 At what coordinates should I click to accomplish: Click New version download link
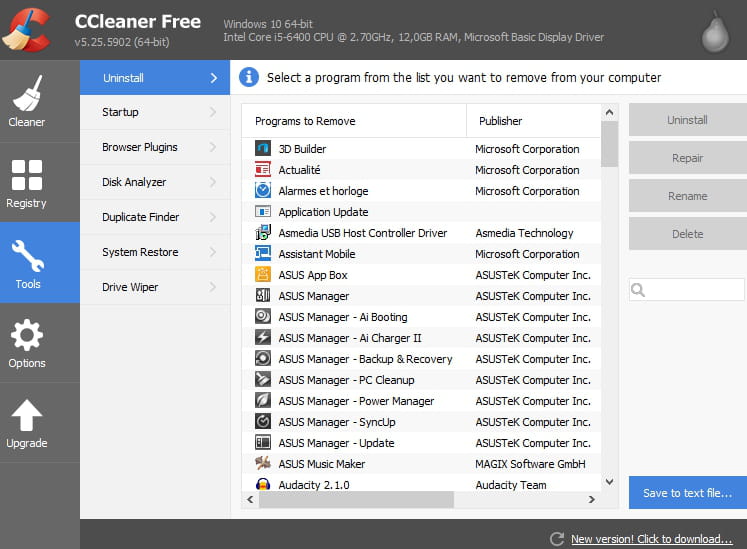tap(651, 539)
